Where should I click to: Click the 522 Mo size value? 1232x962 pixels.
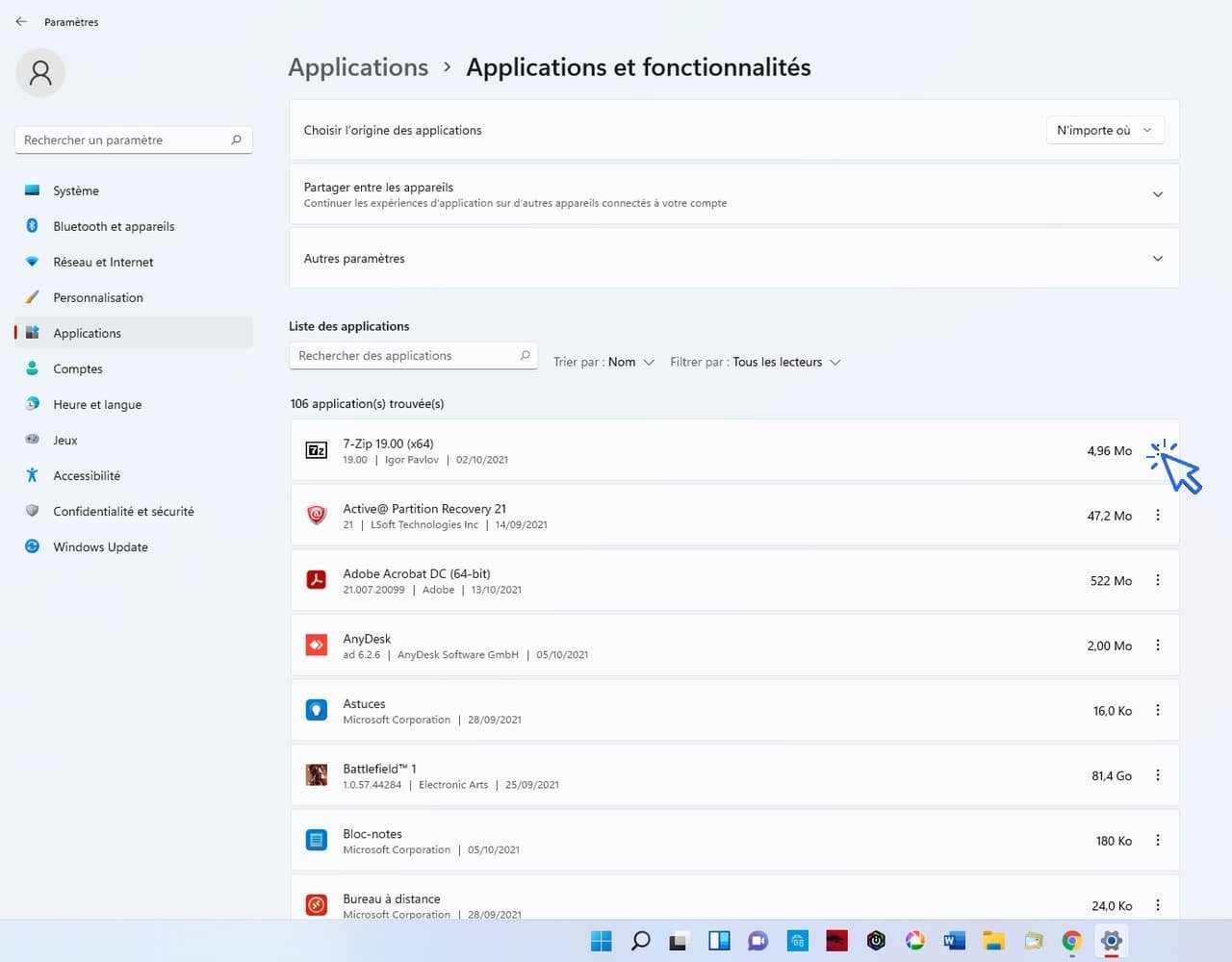pyautogui.click(x=1111, y=581)
